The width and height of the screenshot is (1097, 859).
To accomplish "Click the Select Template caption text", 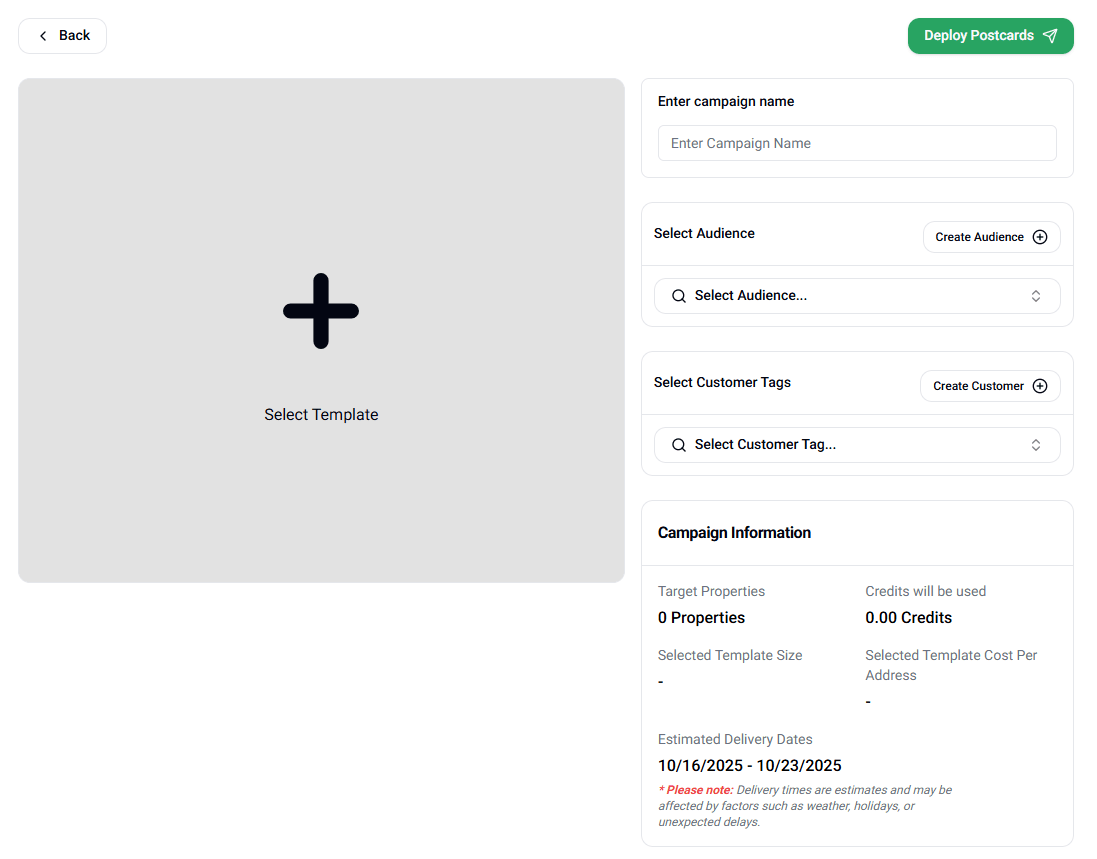I will 321,415.
